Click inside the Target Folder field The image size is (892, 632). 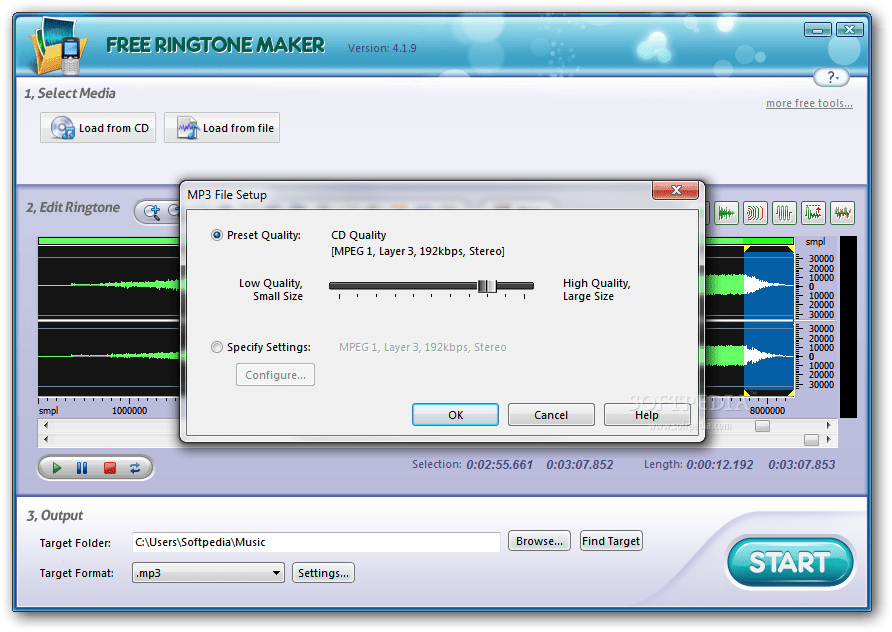coord(316,541)
